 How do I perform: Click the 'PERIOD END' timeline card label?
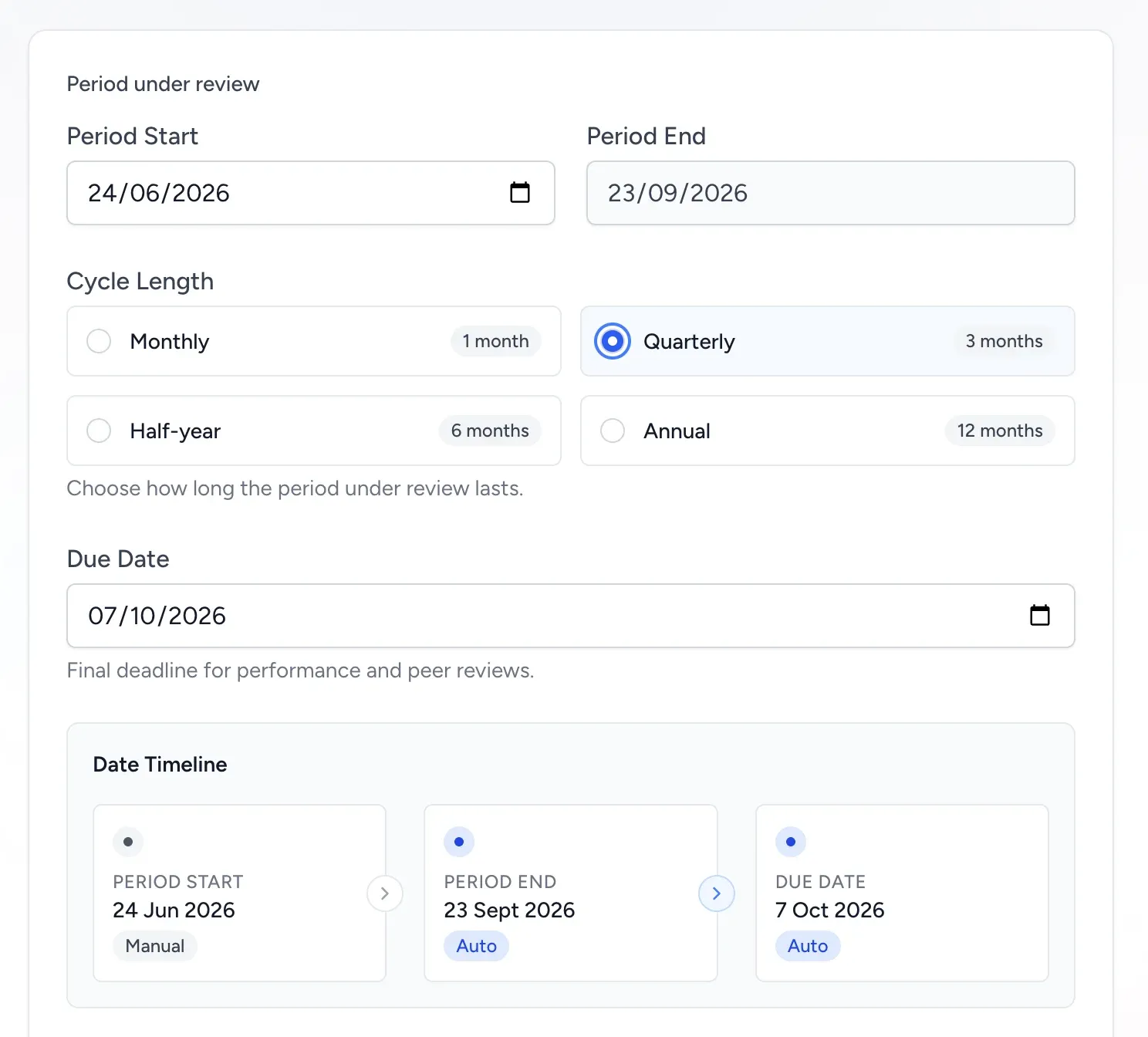pyautogui.click(x=500, y=882)
